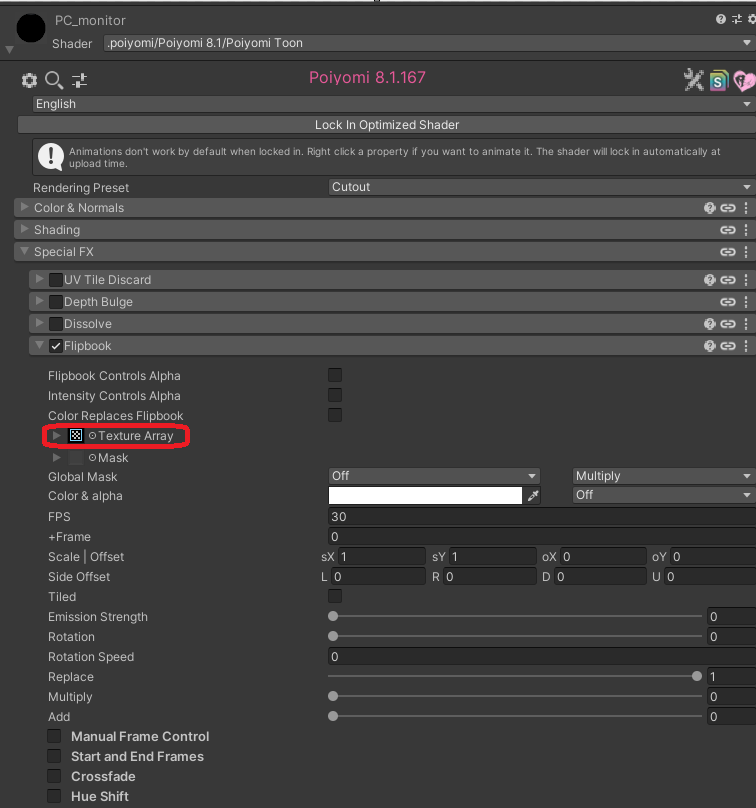The height and width of the screenshot is (808, 756).
Task: Click link icon on Depth Bulge row
Action: tap(728, 302)
